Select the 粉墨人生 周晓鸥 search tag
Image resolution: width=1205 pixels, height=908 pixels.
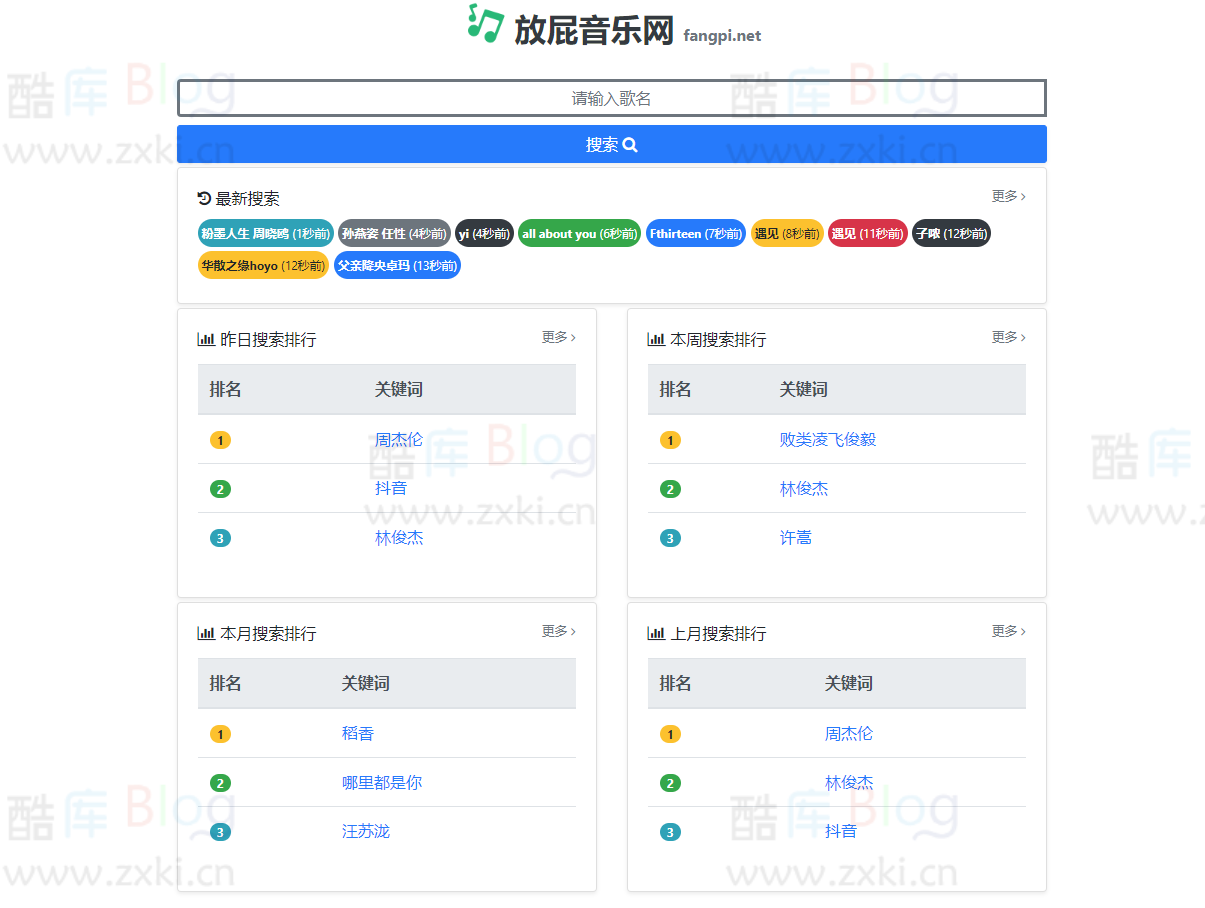tap(264, 233)
